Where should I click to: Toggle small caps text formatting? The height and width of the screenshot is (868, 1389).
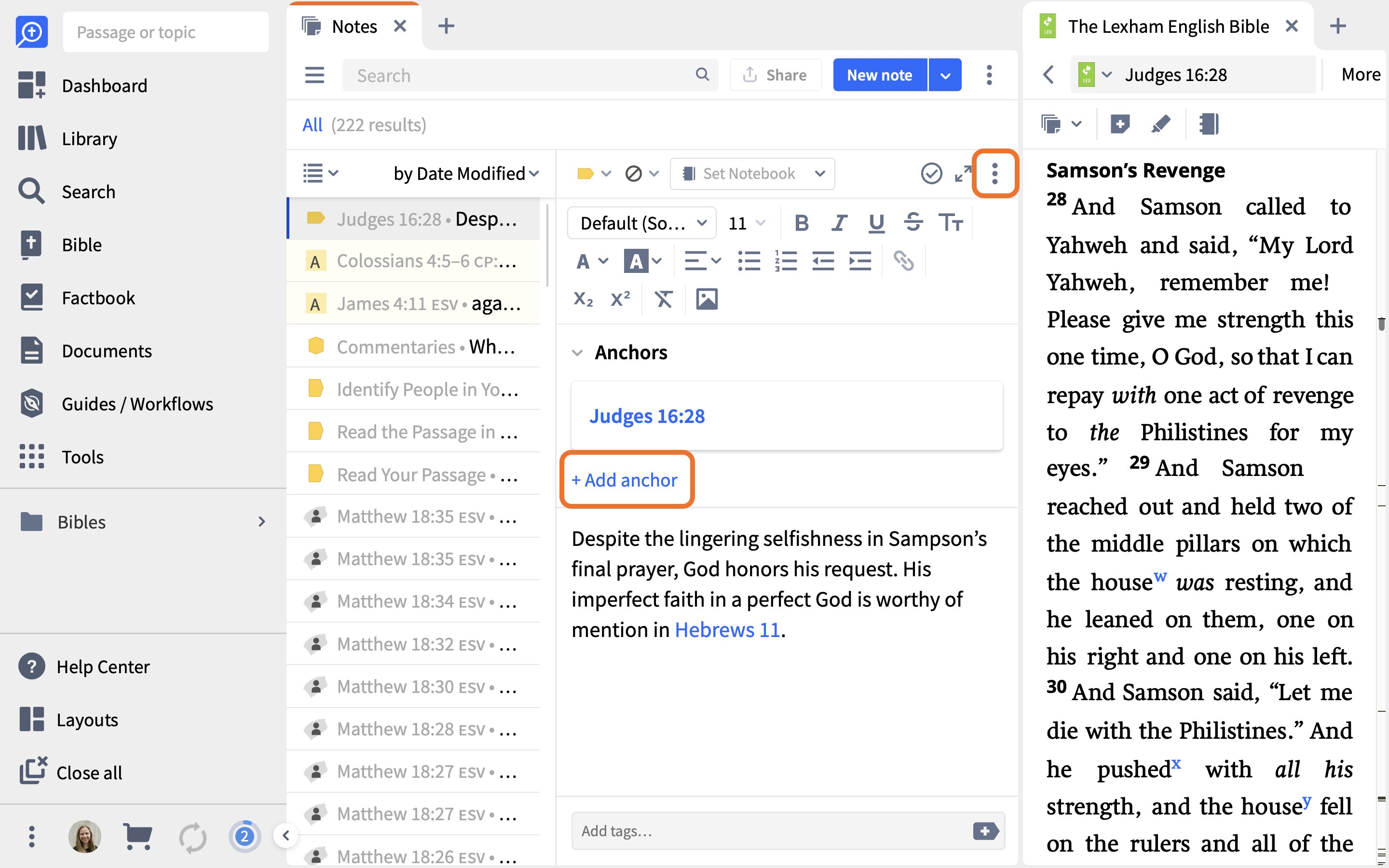tap(951, 223)
